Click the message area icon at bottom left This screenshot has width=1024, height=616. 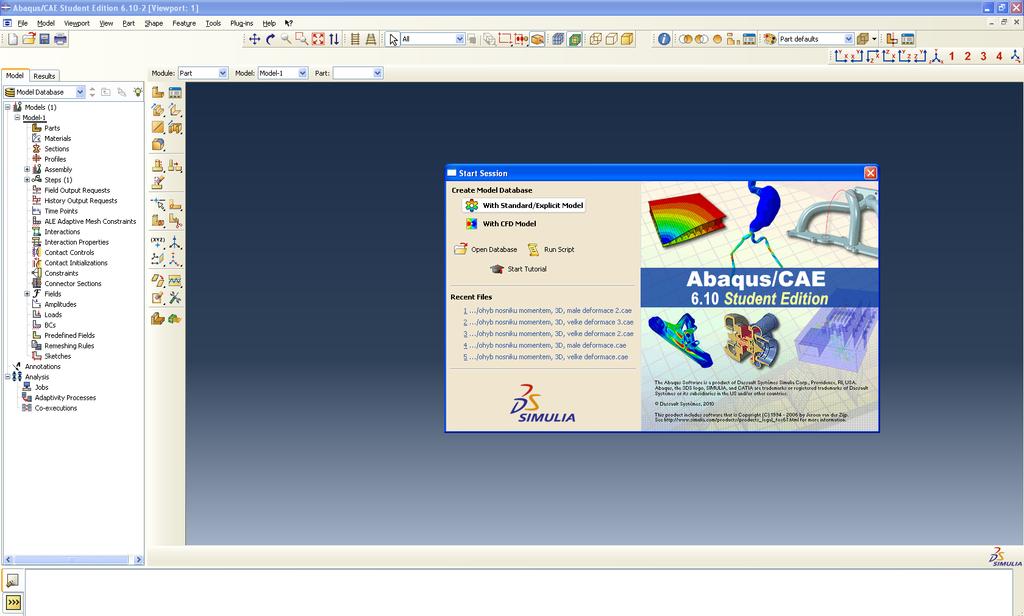click(13, 579)
